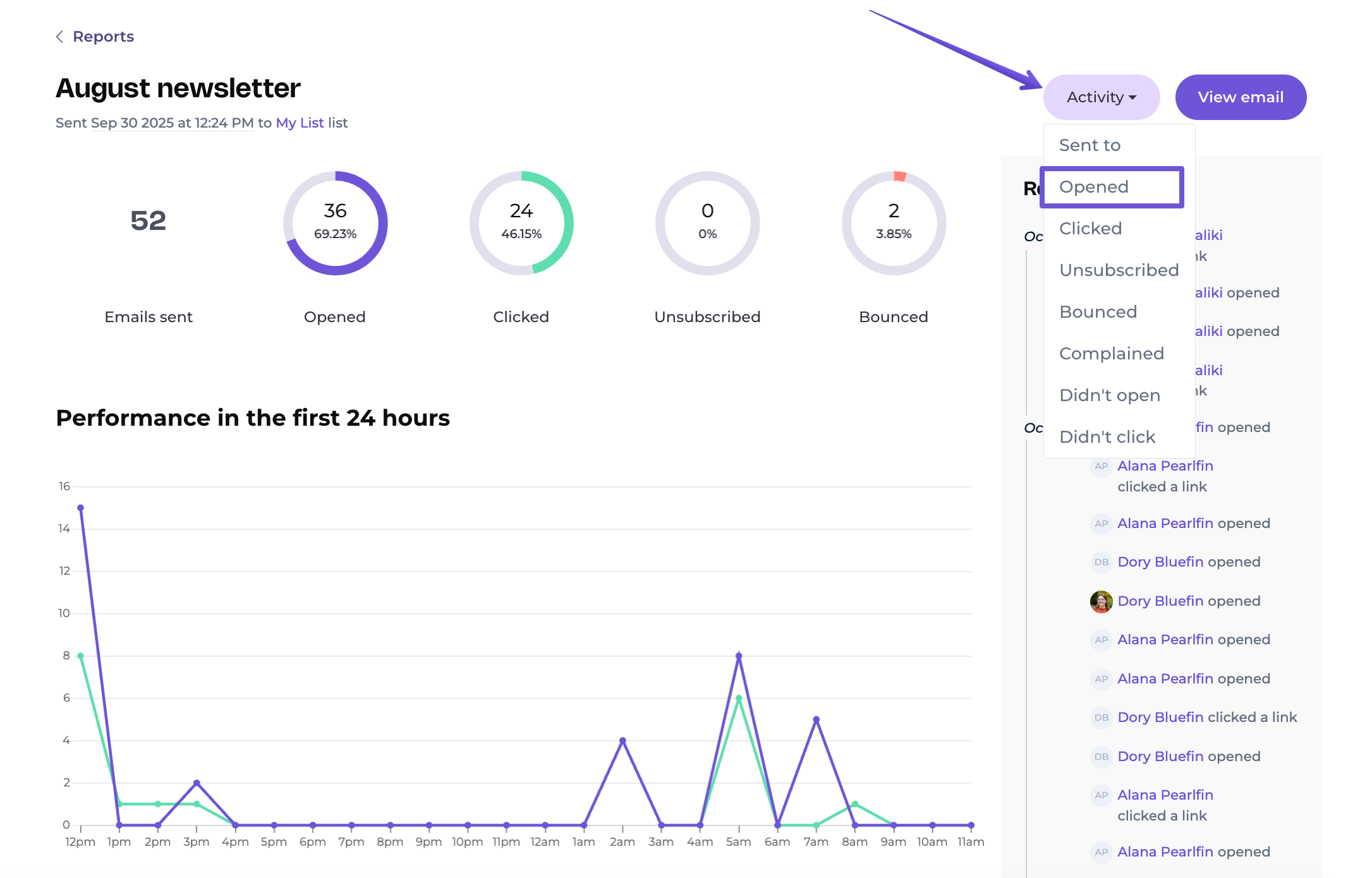Select Opened in Activity menu
Image resolution: width=1372 pixels, height=878 pixels.
point(1112,187)
